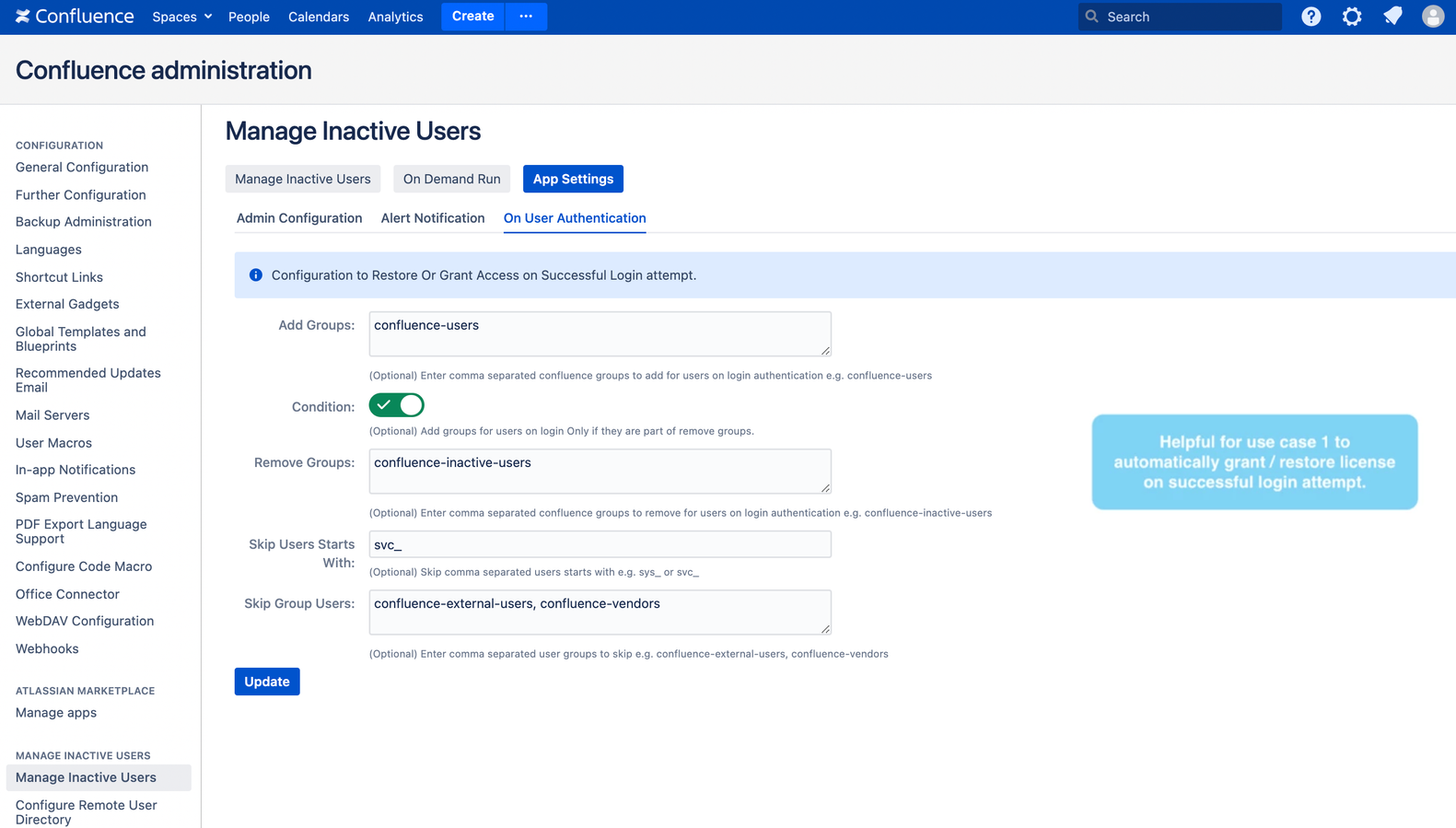Image resolution: width=1456 pixels, height=828 pixels.
Task: Open the Calendars menu item
Action: click(319, 17)
